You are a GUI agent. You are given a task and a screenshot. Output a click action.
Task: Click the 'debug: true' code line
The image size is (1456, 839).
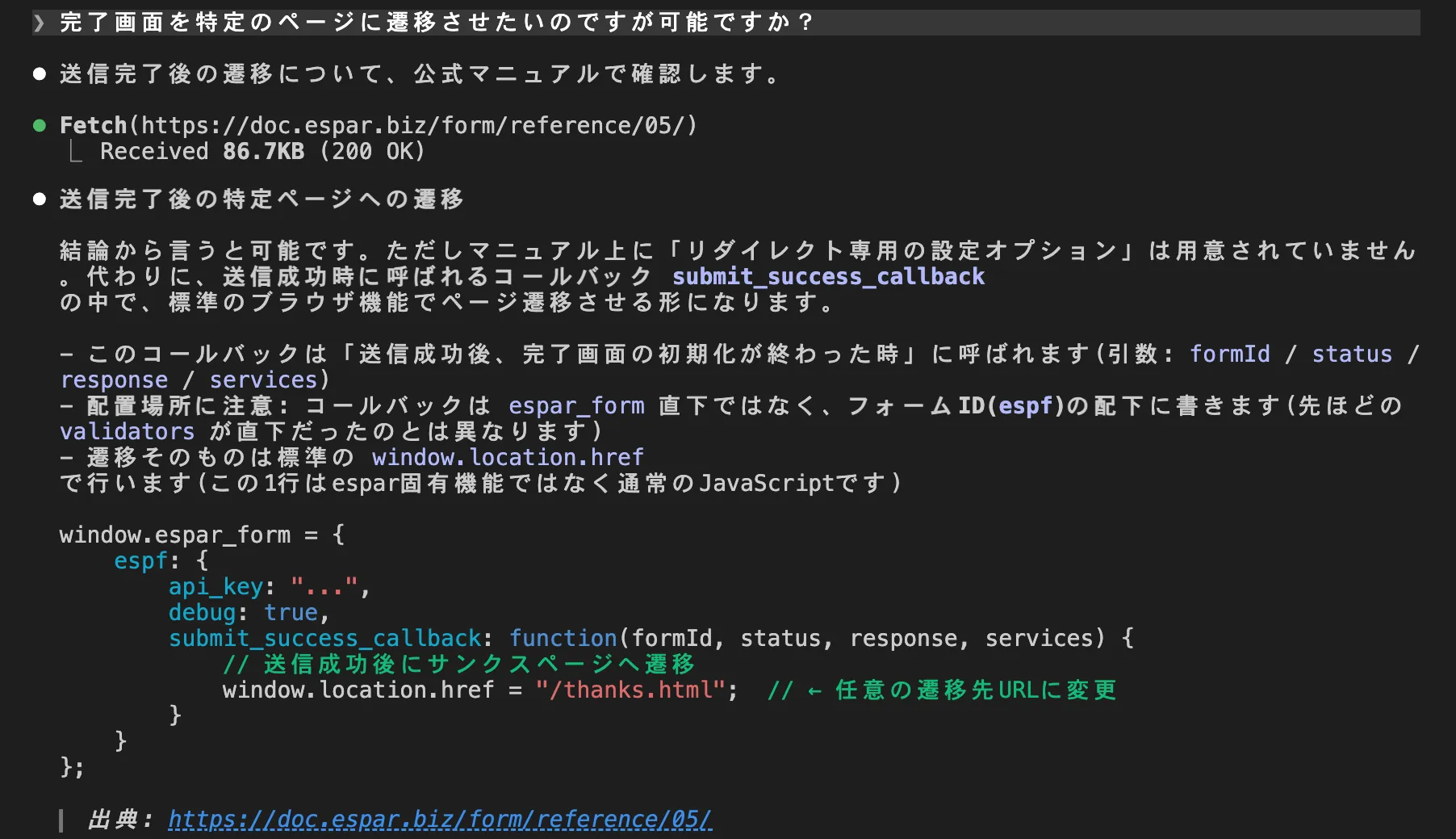click(x=249, y=612)
